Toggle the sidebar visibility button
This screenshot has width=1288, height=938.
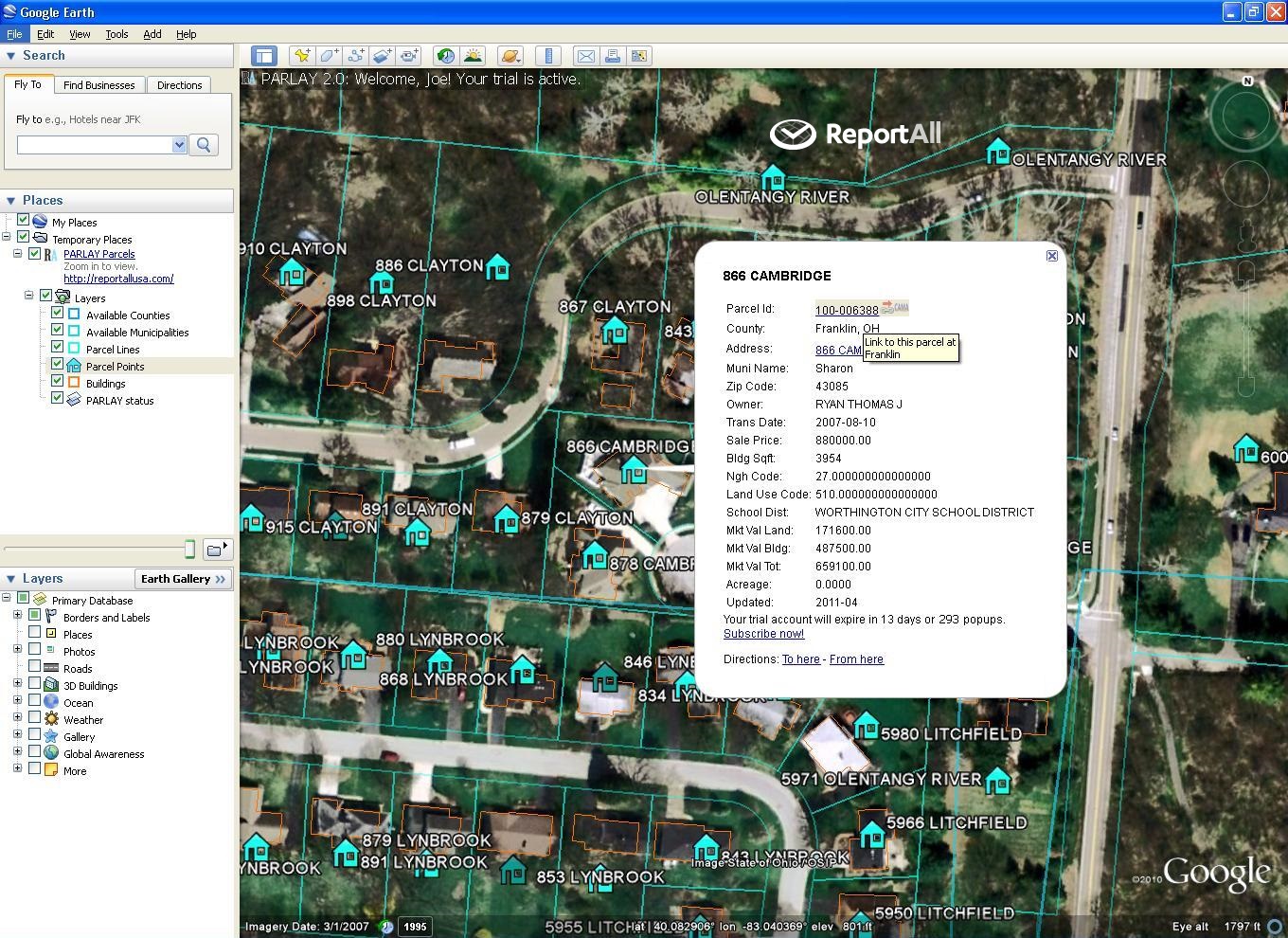263,56
